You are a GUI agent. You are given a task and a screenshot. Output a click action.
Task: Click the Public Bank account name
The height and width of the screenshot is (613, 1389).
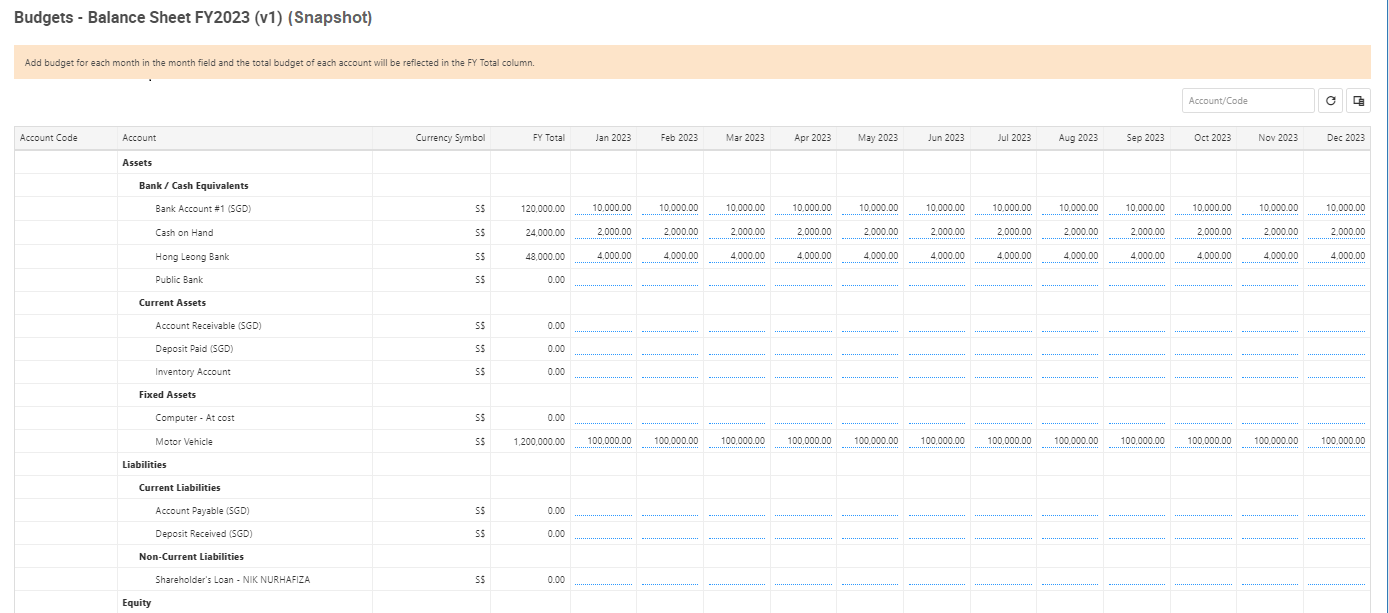pos(179,280)
